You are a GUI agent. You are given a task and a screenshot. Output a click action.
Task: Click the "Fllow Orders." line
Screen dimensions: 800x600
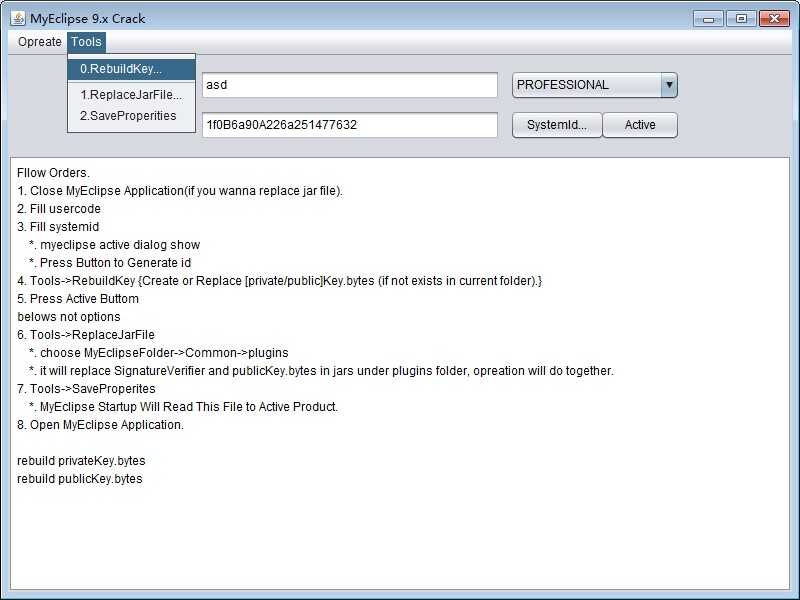[x=53, y=173]
